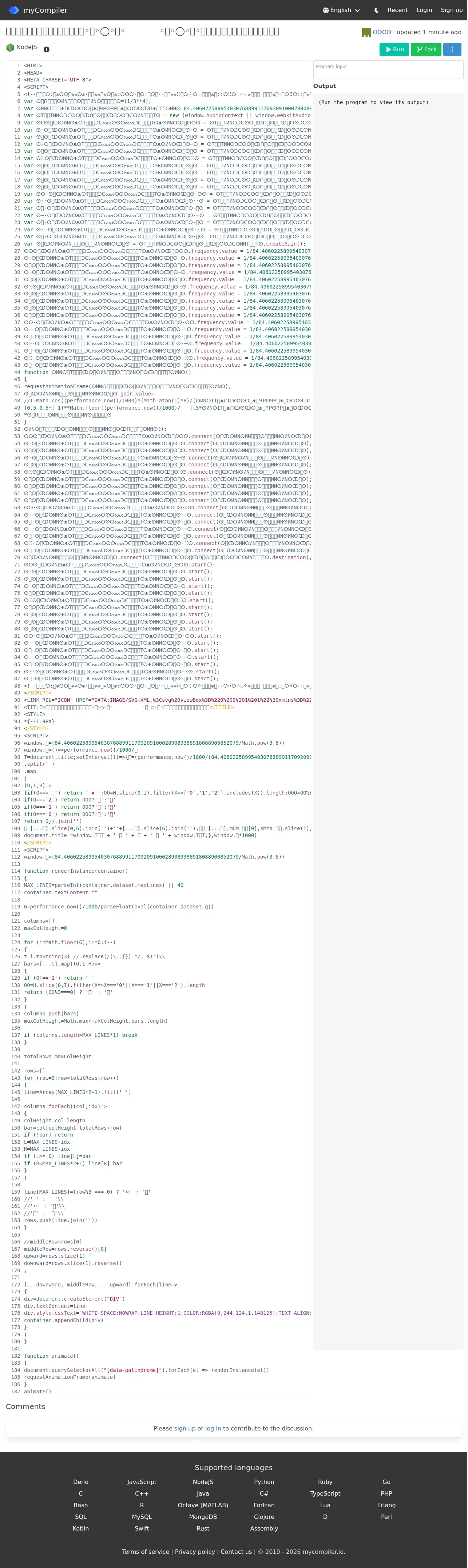Open the English language dropdown
This screenshot has width=468, height=1568.
coord(341,10)
